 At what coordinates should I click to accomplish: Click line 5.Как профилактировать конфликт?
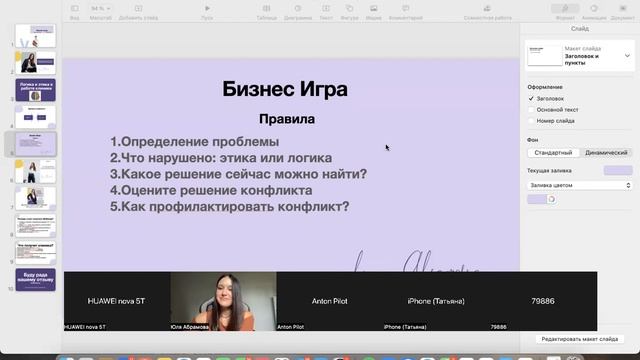(229, 207)
